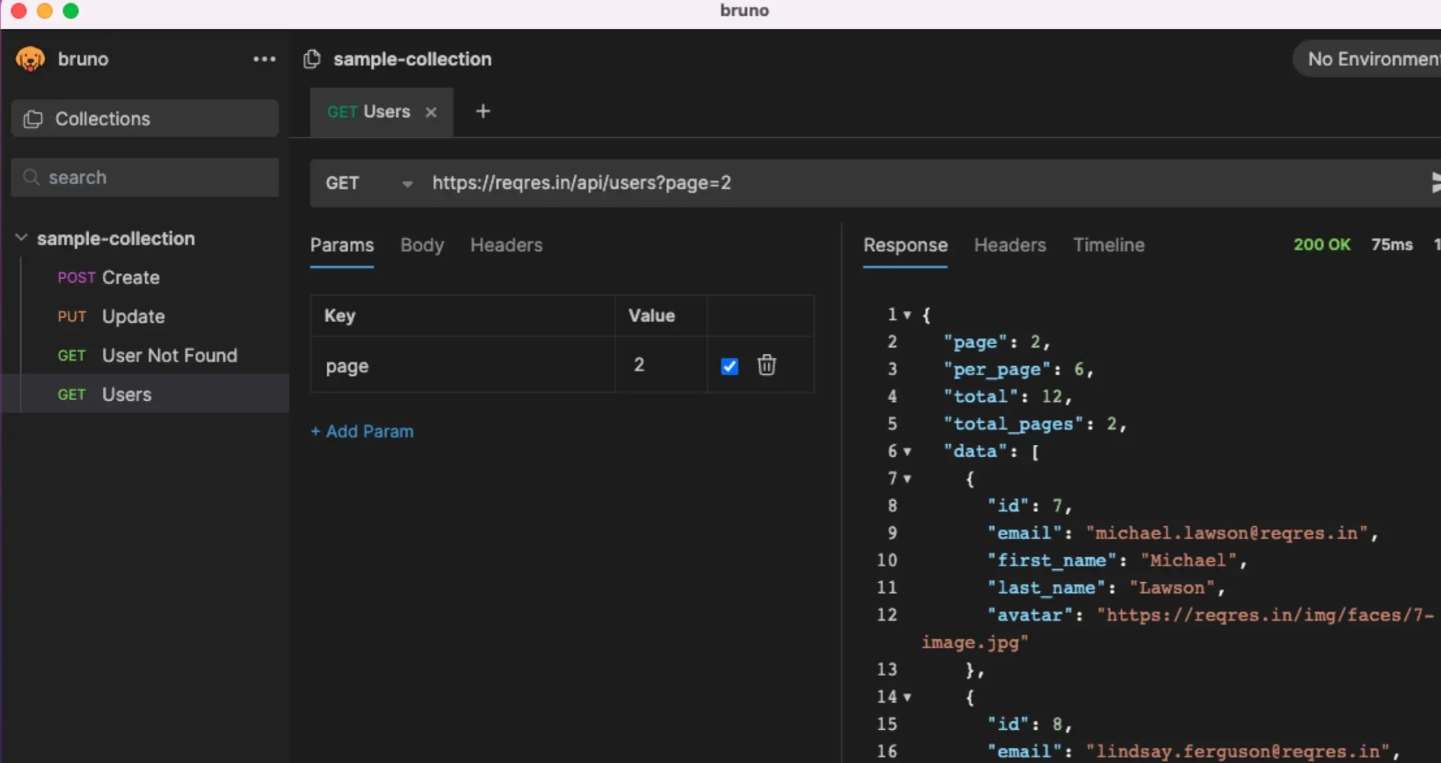The width and height of the screenshot is (1441, 763).
Task: Uncheck the page parameter checkbox
Action: 730,366
